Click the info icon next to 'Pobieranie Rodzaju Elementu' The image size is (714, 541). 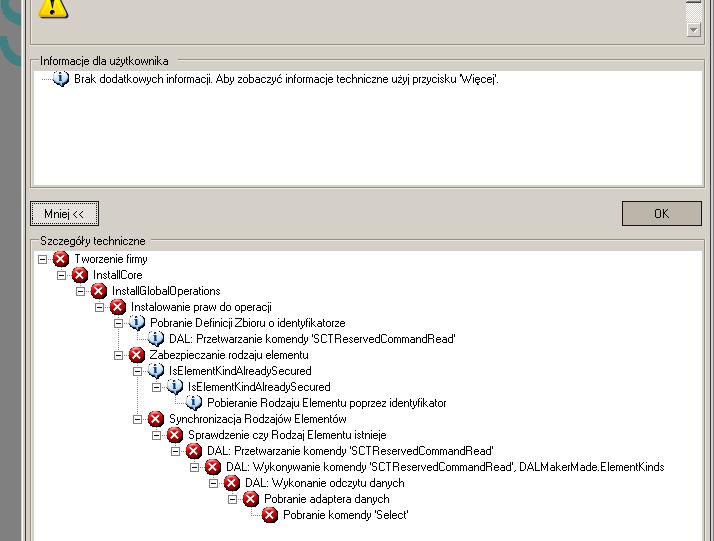194,403
